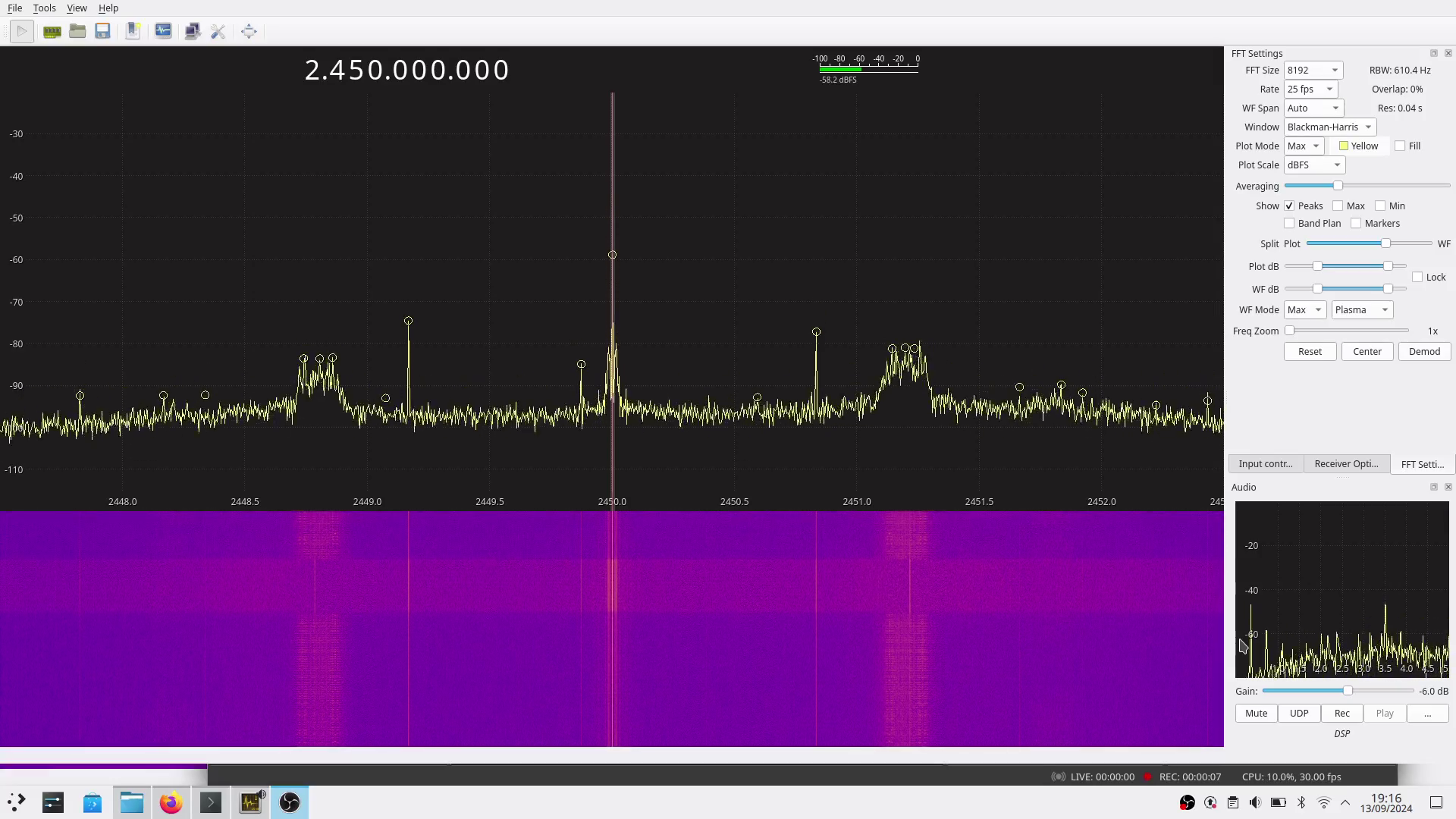Open Konsole terminal from the taskbar
Viewport: 1456px width, 819px height.
click(211, 802)
